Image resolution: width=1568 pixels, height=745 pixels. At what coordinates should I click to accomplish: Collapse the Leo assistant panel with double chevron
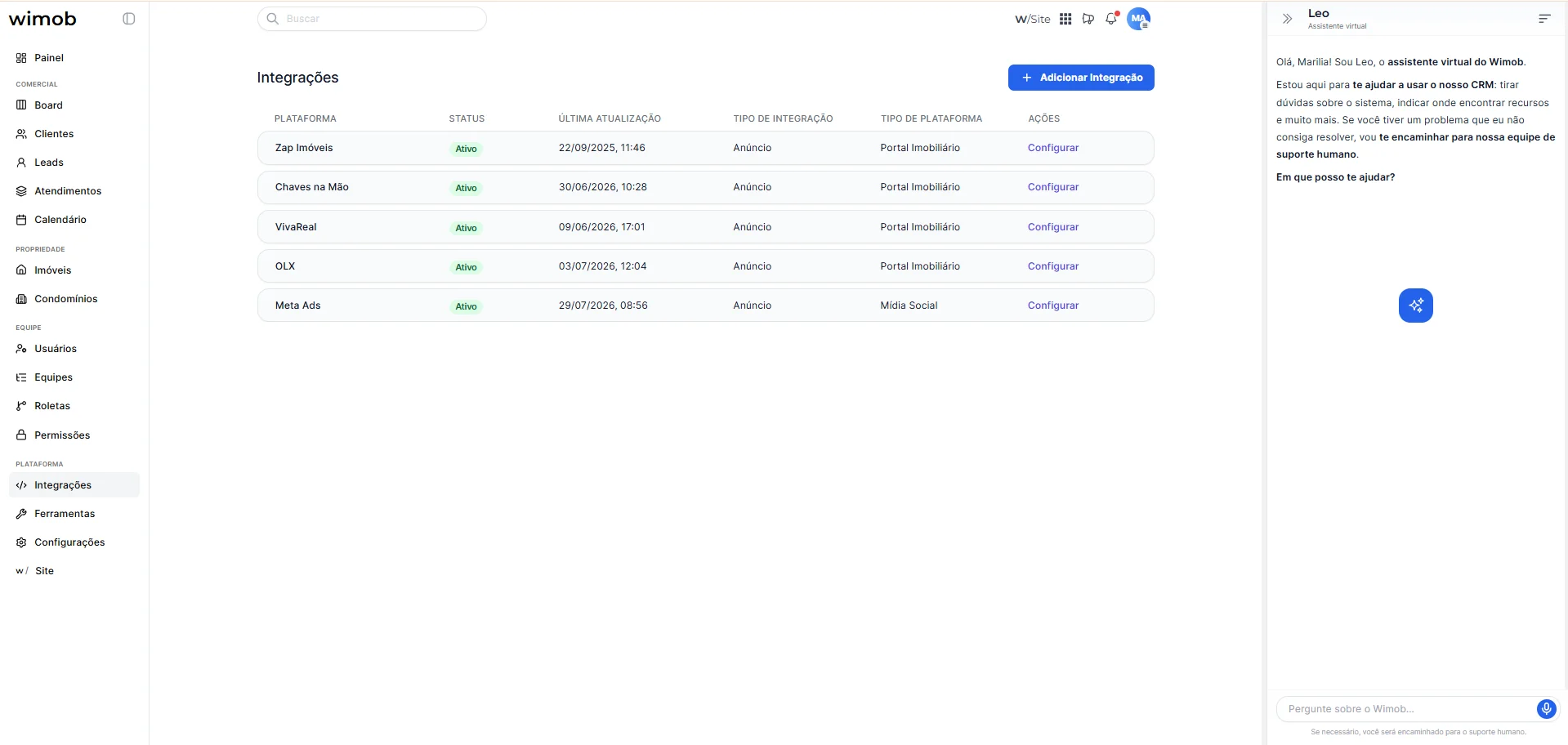click(1287, 19)
